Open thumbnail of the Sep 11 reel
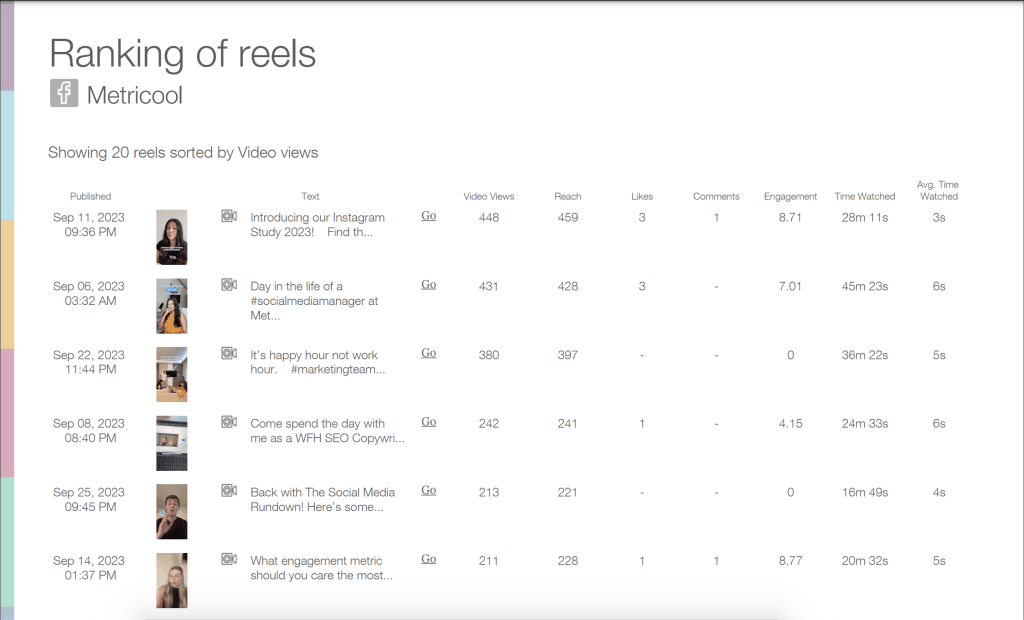This screenshot has width=1024, height=620. pyautogui.click(x=171, y=237)
